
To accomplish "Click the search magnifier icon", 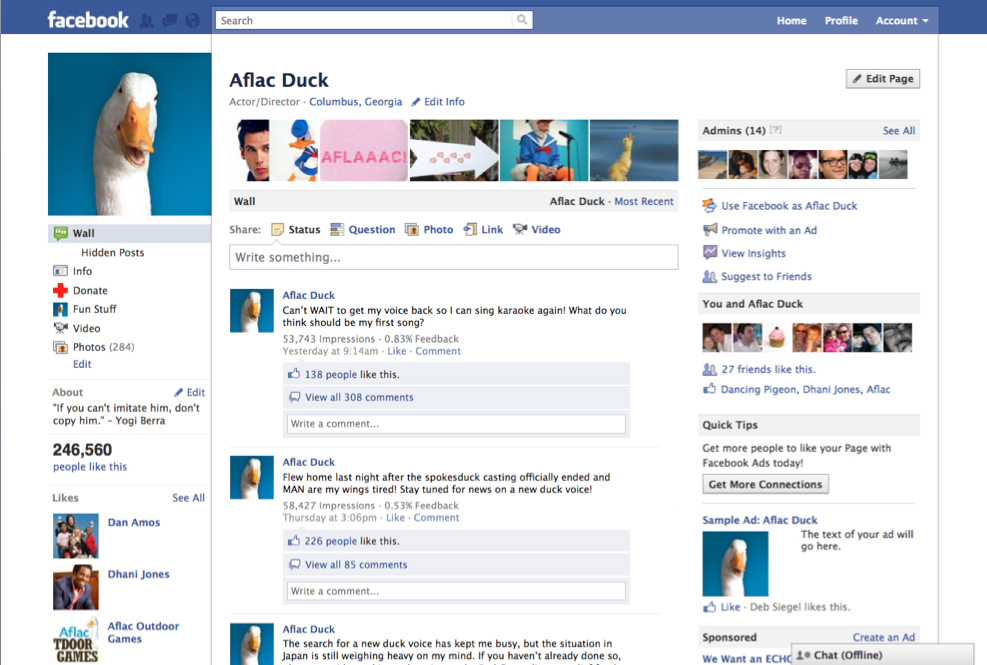I will tap(522, 20).
